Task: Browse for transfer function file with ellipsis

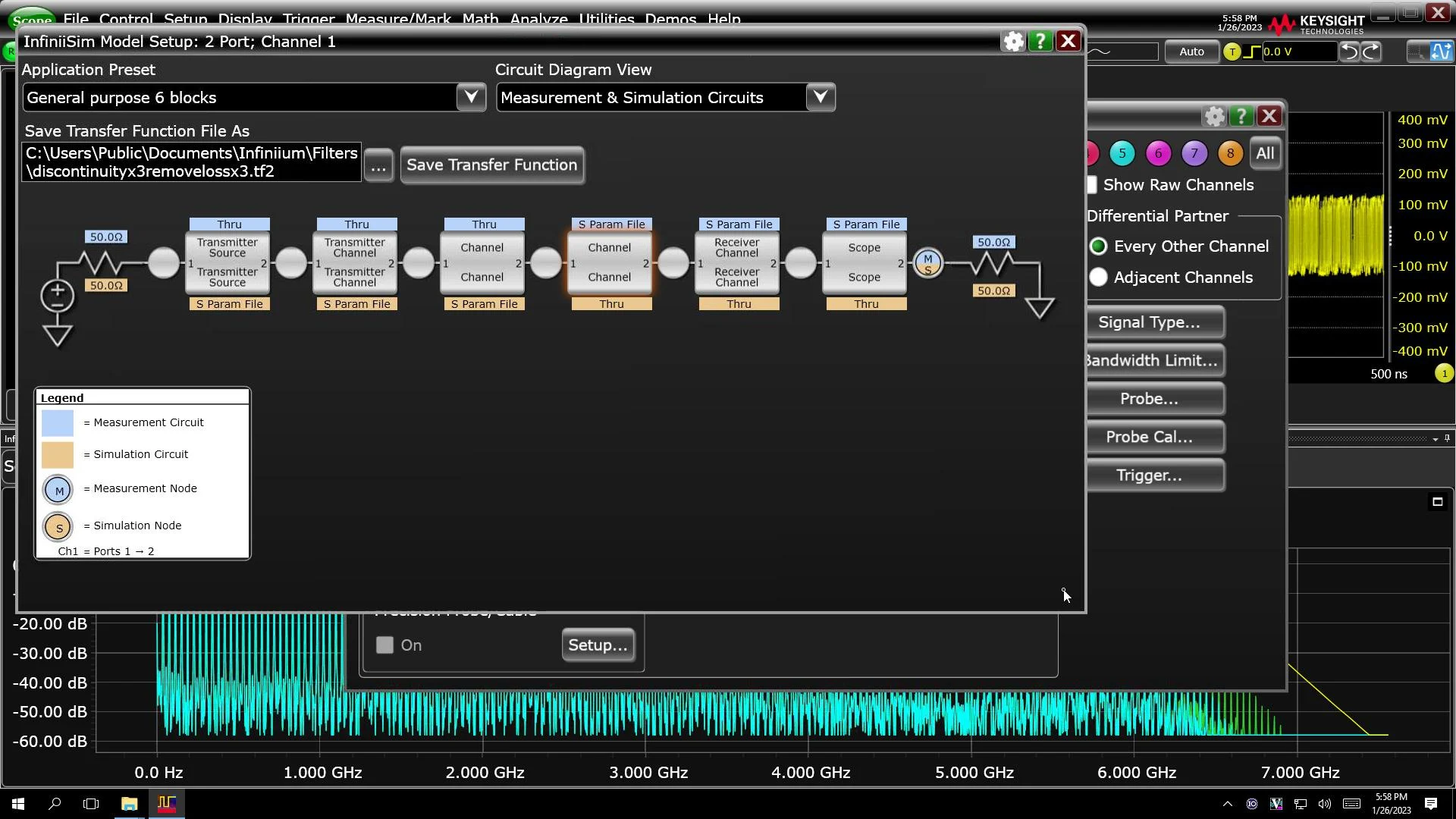Action: click(x=378, y=165)
